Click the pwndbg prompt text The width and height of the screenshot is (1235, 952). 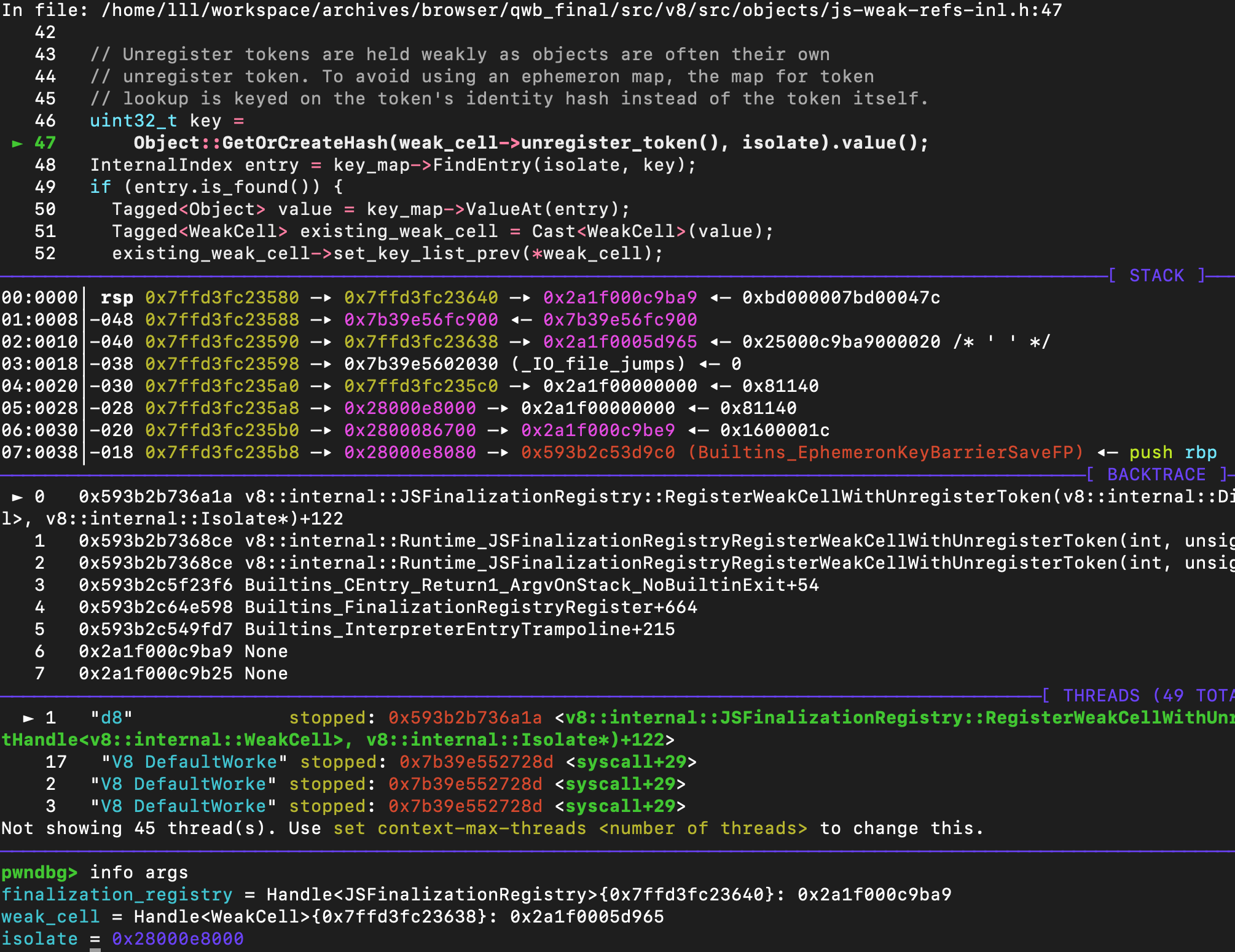[x=39, y=873]
